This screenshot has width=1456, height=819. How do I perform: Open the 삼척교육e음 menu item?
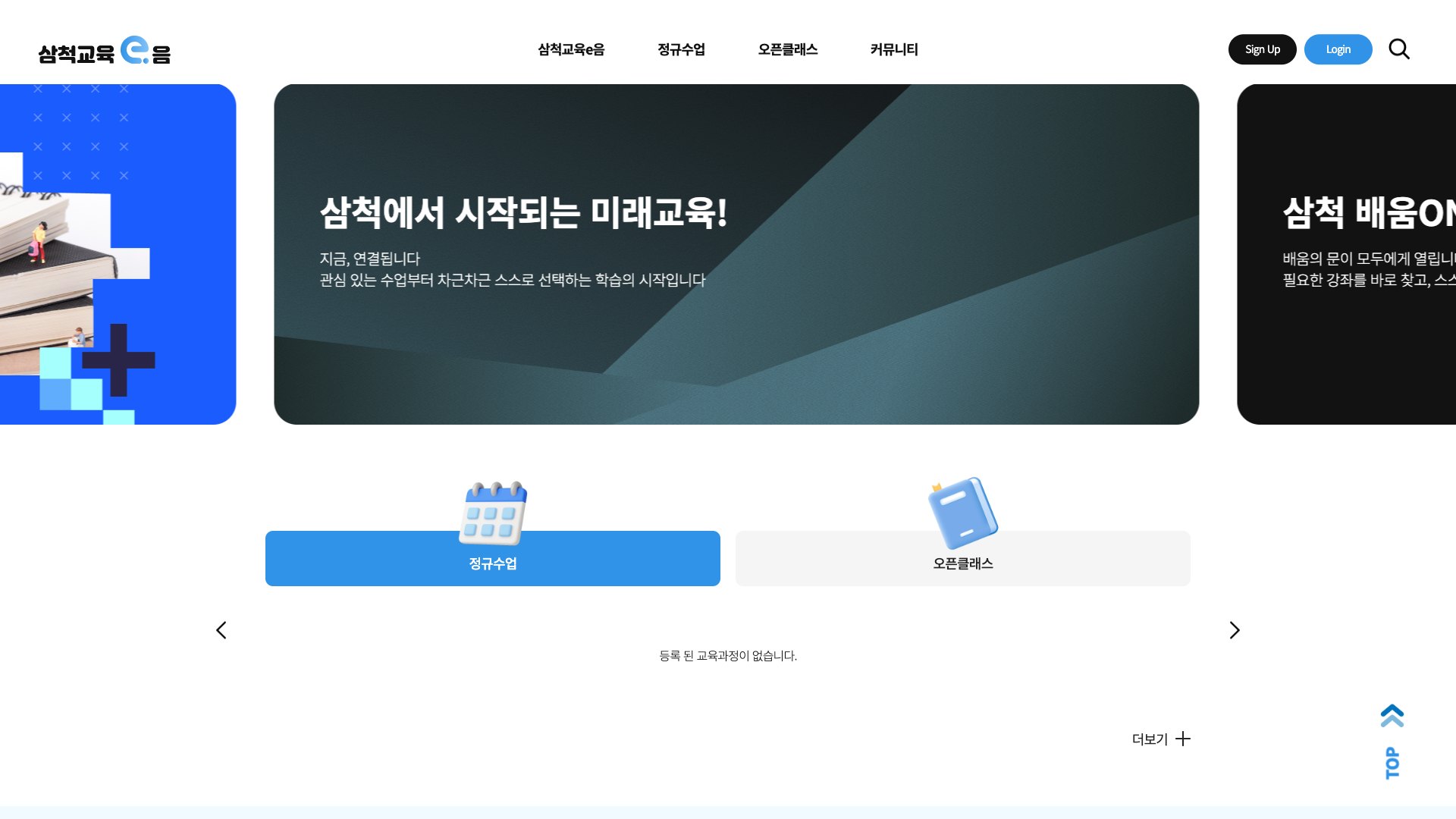tap(571, 49)
